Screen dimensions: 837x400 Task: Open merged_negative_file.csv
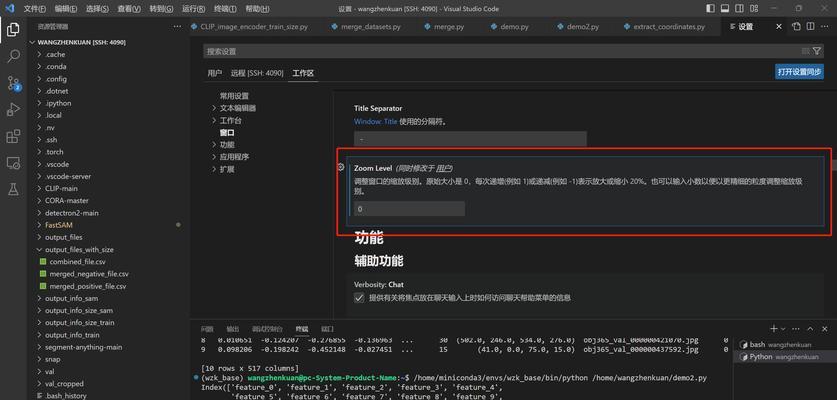pyautogui.click(x=89, y=274)
